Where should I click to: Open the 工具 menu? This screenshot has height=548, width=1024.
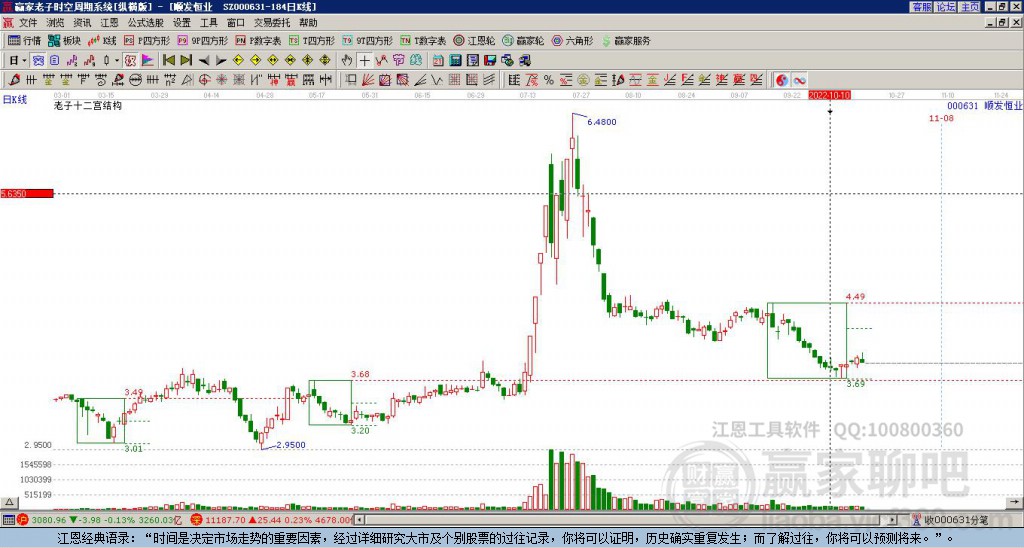209,23
